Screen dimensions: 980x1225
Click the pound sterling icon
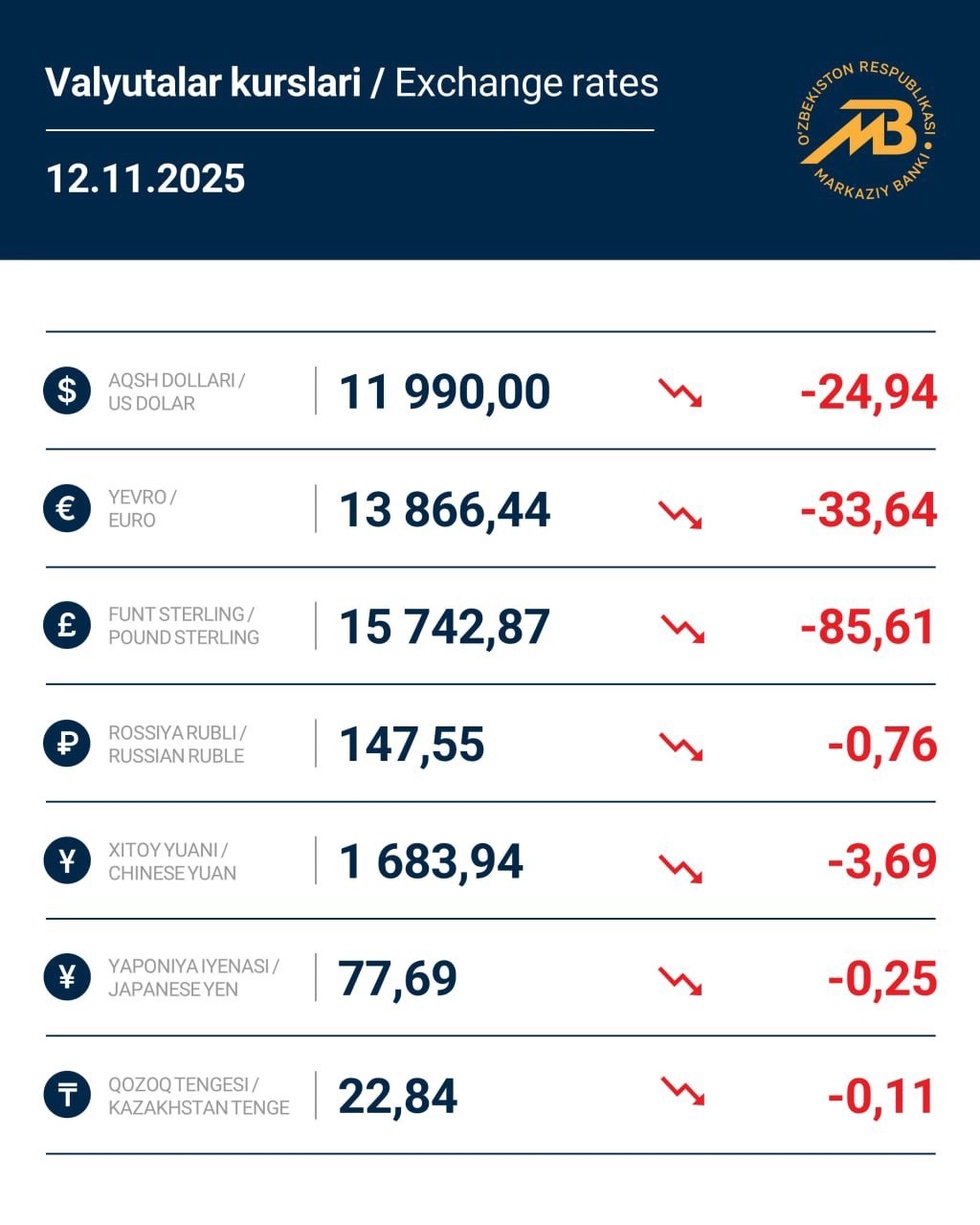coord(68,626)
